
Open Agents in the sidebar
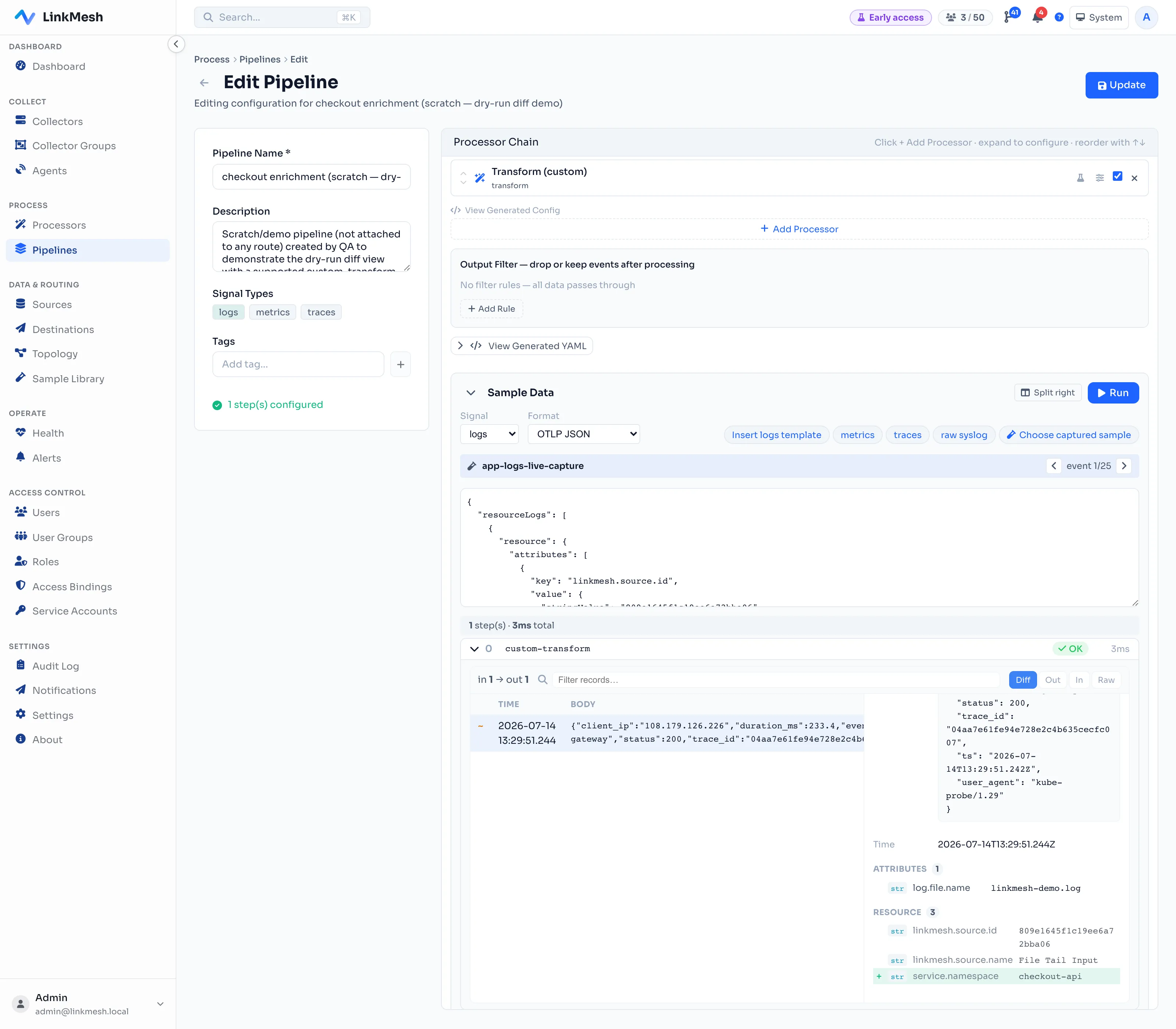49,171
